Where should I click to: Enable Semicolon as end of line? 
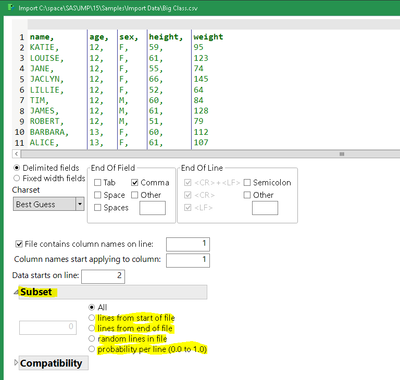(x=247, y=182)
